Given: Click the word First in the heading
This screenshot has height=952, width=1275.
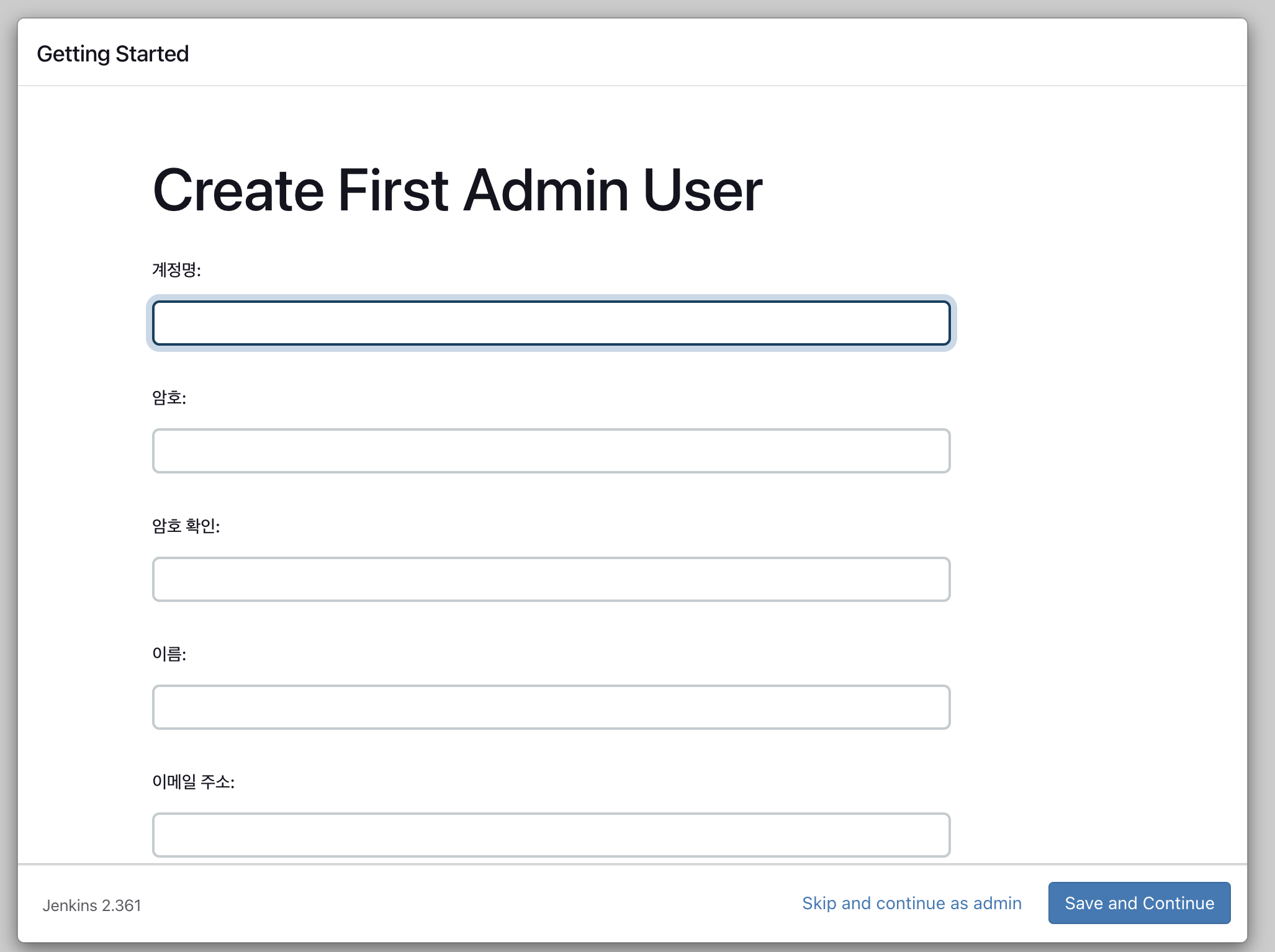Looking at the screenshot, I should 393,191.
